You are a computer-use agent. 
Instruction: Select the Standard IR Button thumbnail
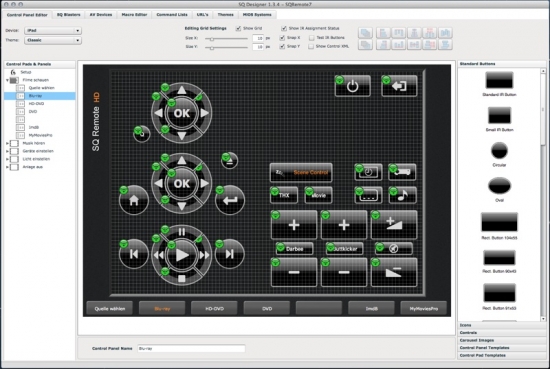[499, 80]
